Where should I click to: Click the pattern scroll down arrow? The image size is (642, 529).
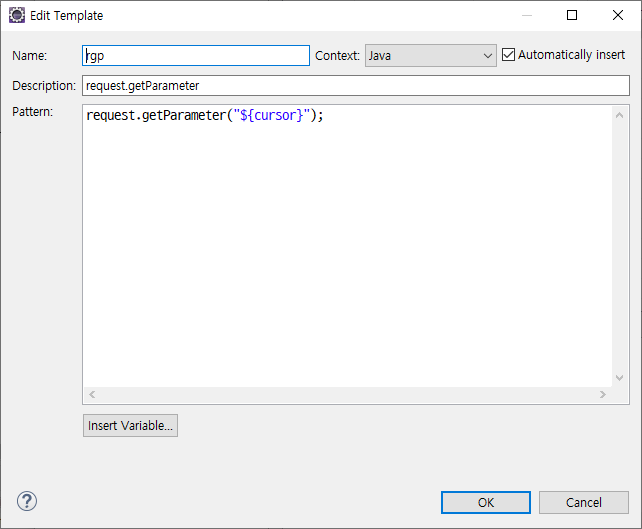(x=619, y=378)
